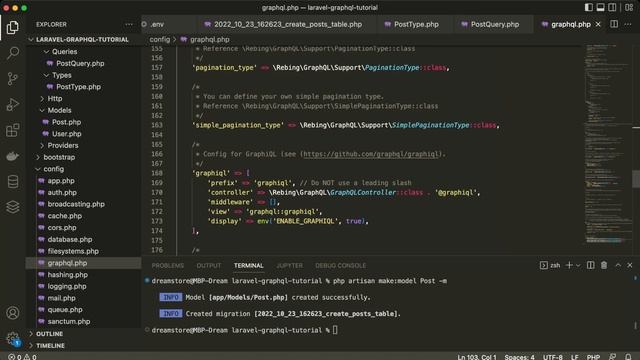Open the Search view icon
This screenshot has width=640, height=360.
click(13, 53)
